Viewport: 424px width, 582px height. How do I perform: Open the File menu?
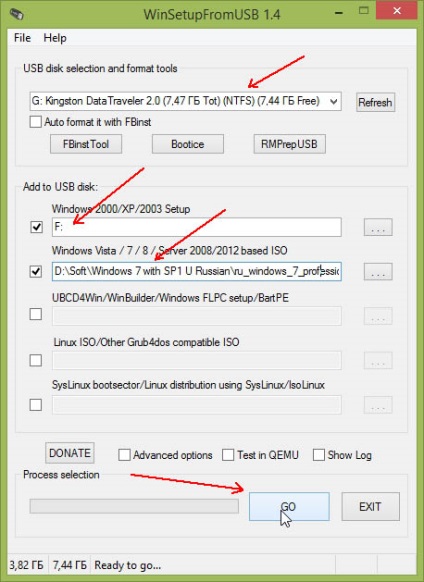click(22, 38)
